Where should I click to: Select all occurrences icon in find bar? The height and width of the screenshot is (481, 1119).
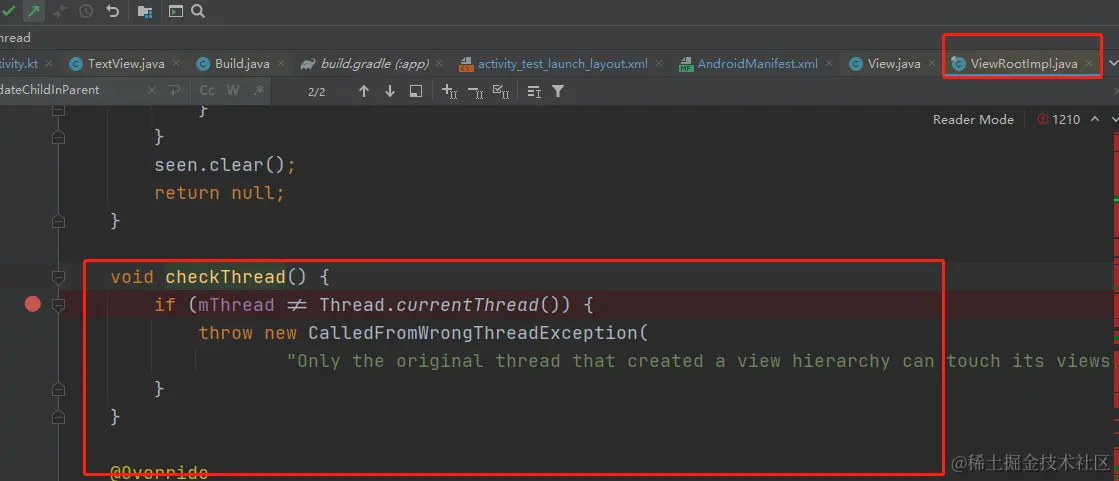[x=501, y=91]
